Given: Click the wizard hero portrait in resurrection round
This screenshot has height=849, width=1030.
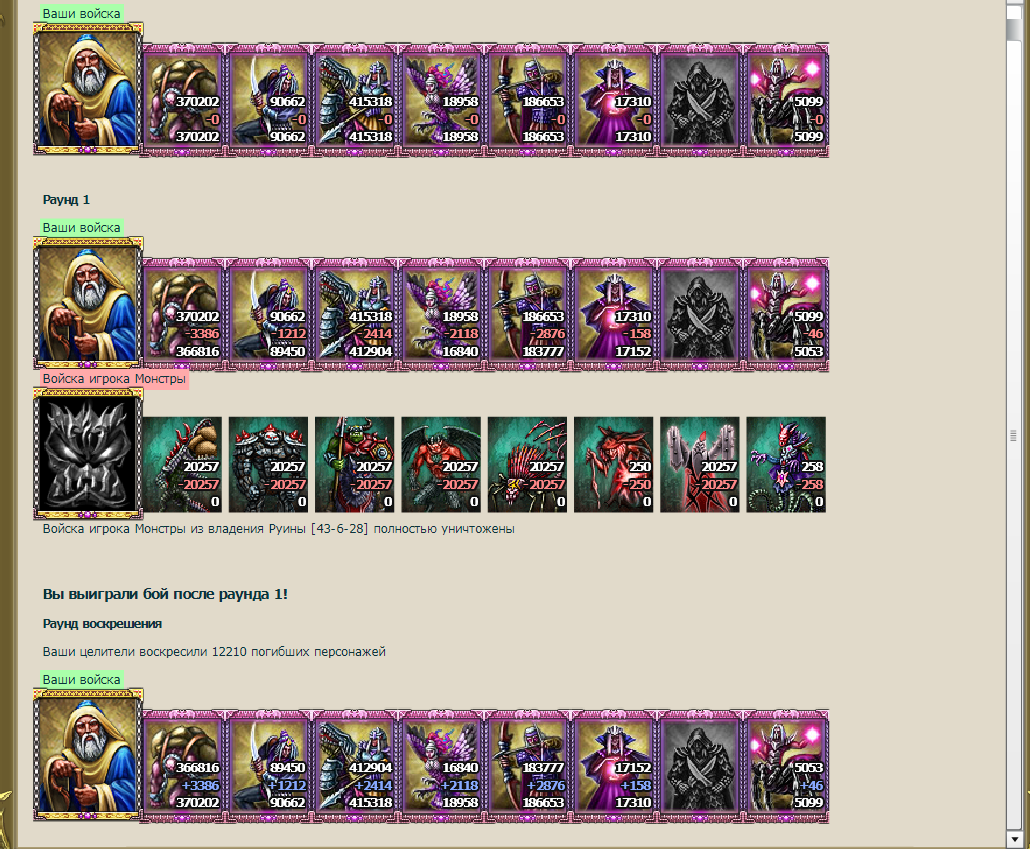Looking at the screenshot, I should 88,754.
